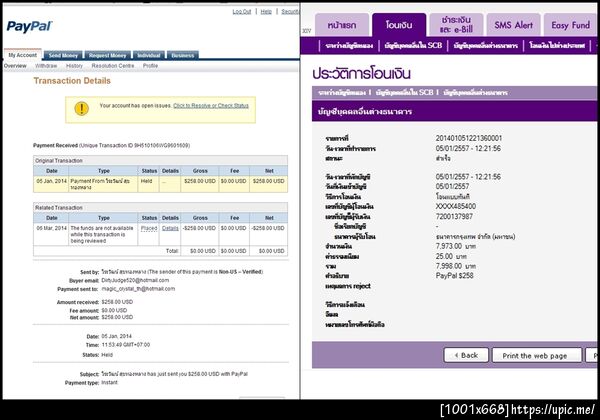Click the yellow warning exclamation icon

click(x=81, y=109)
